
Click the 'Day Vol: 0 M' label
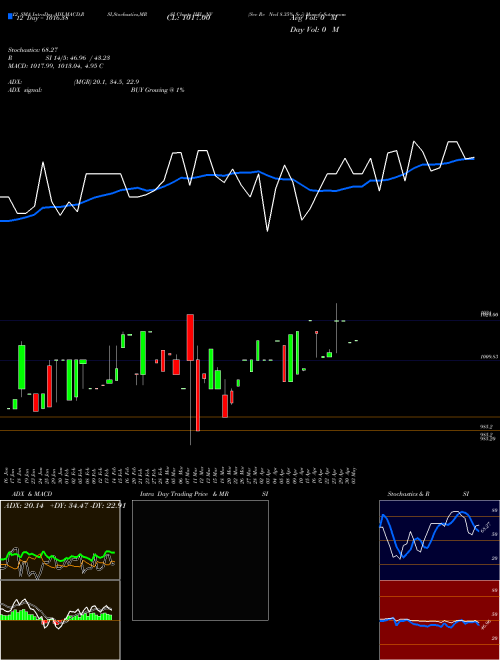(x=314, y=30)
